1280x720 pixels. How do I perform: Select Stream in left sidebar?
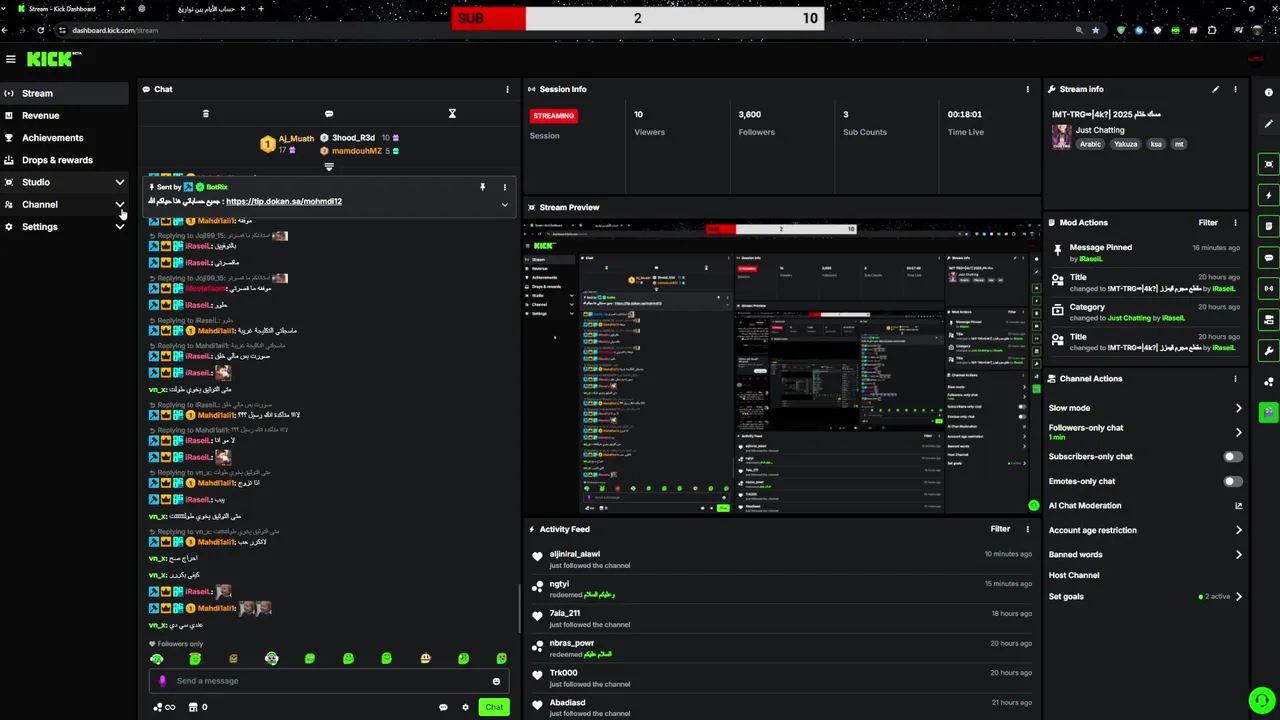point(65,93)
